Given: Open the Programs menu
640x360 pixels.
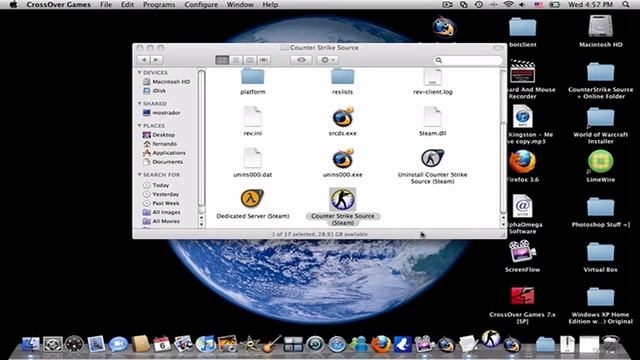Looking at the screenshot, I should (159, 5).
